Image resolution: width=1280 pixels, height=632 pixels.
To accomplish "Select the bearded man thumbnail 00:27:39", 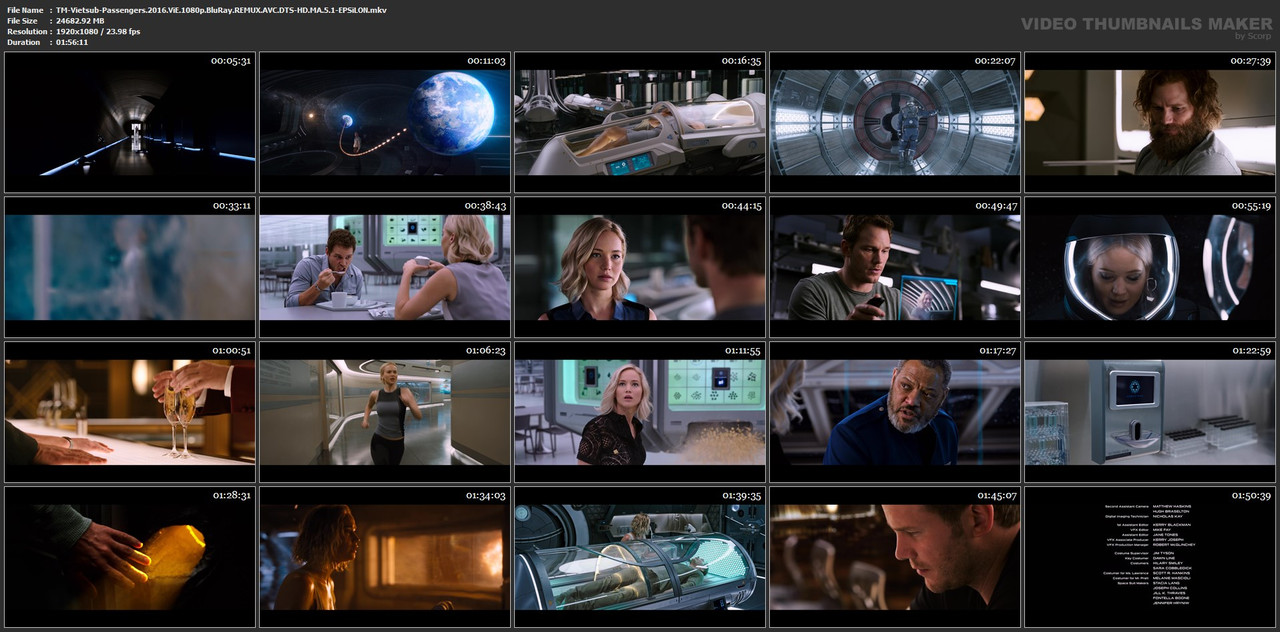I will 1150,122.
